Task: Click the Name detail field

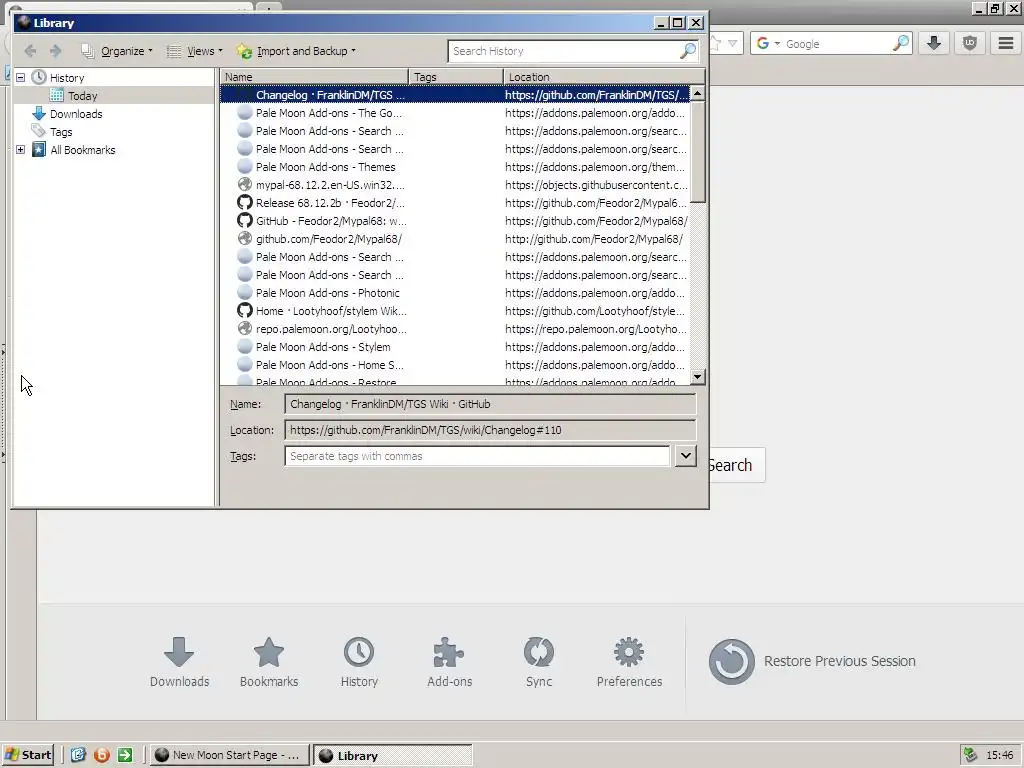Action: click(x=490, y=404)
